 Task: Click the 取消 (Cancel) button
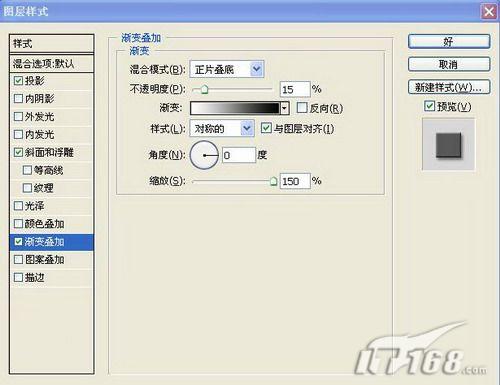click(449, 64)
